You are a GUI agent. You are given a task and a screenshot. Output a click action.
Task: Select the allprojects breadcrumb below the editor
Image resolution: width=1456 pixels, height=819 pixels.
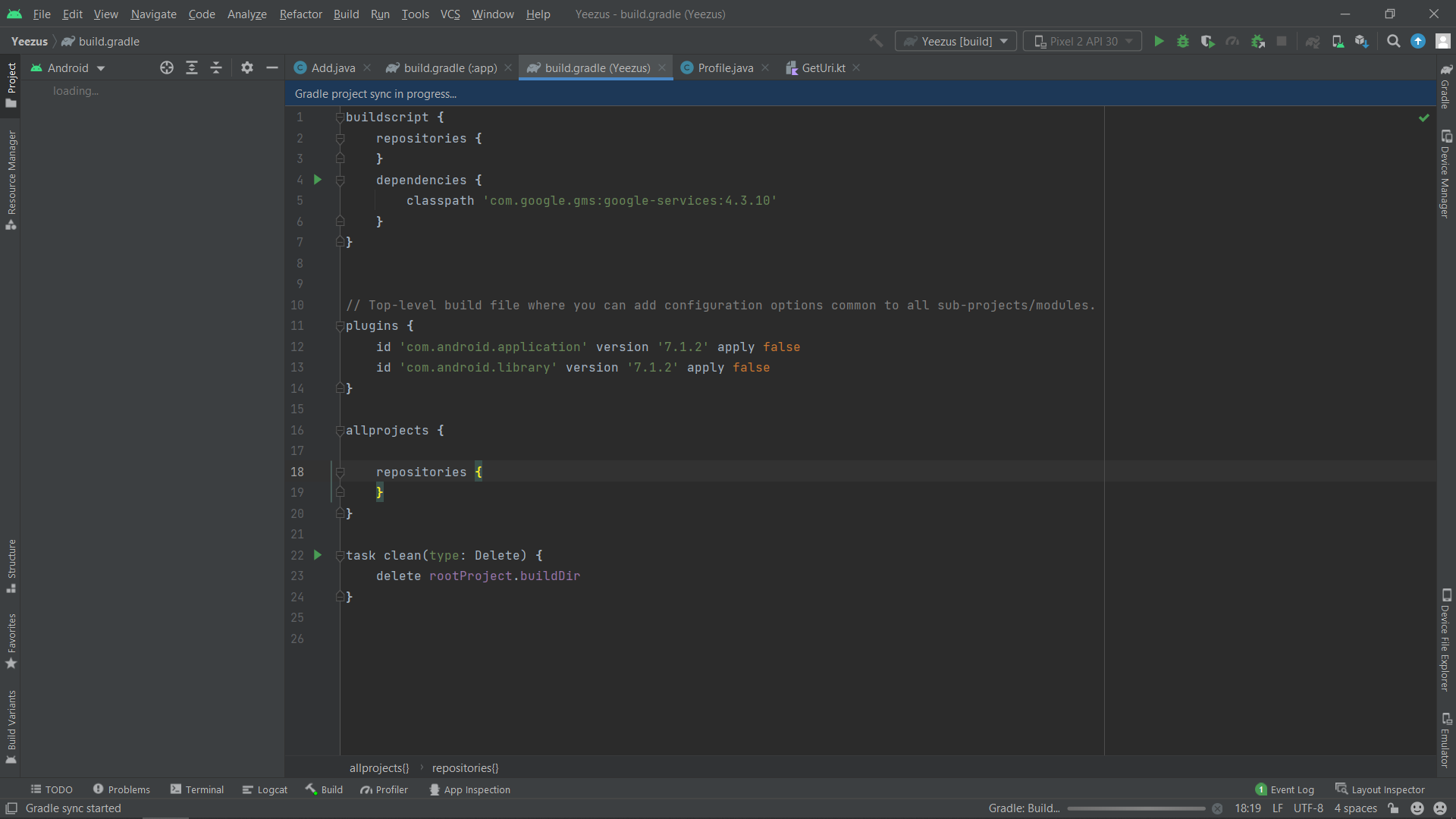[379, 767]
